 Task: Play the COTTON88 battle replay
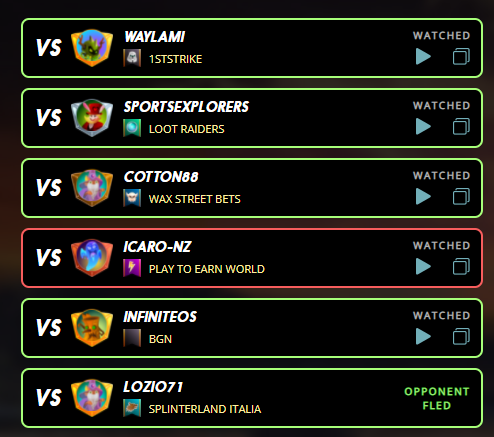tap(423, 196)
